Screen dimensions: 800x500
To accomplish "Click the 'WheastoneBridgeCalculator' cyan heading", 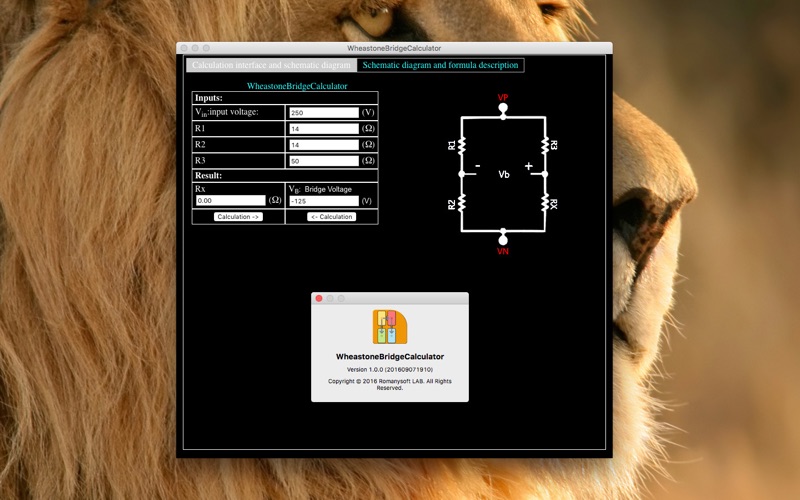I will tap(297, 86).
